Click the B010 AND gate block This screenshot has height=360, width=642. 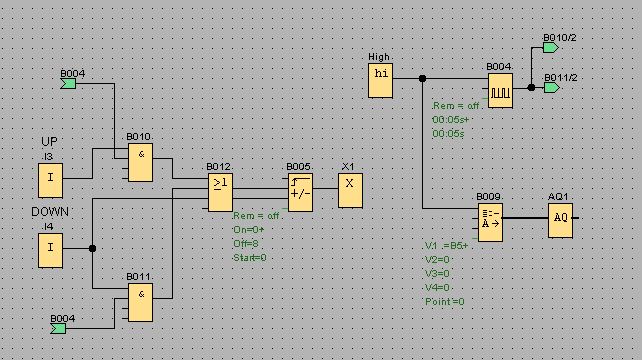[140, 162]
